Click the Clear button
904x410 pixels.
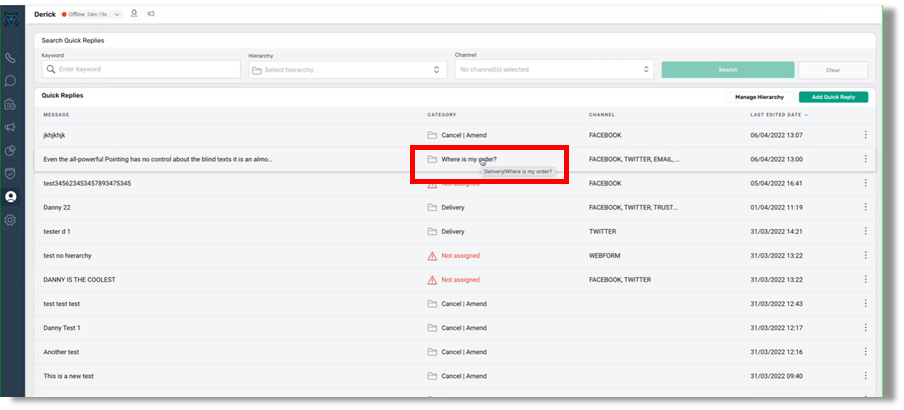pyautogui.click(x=833, y=70)
